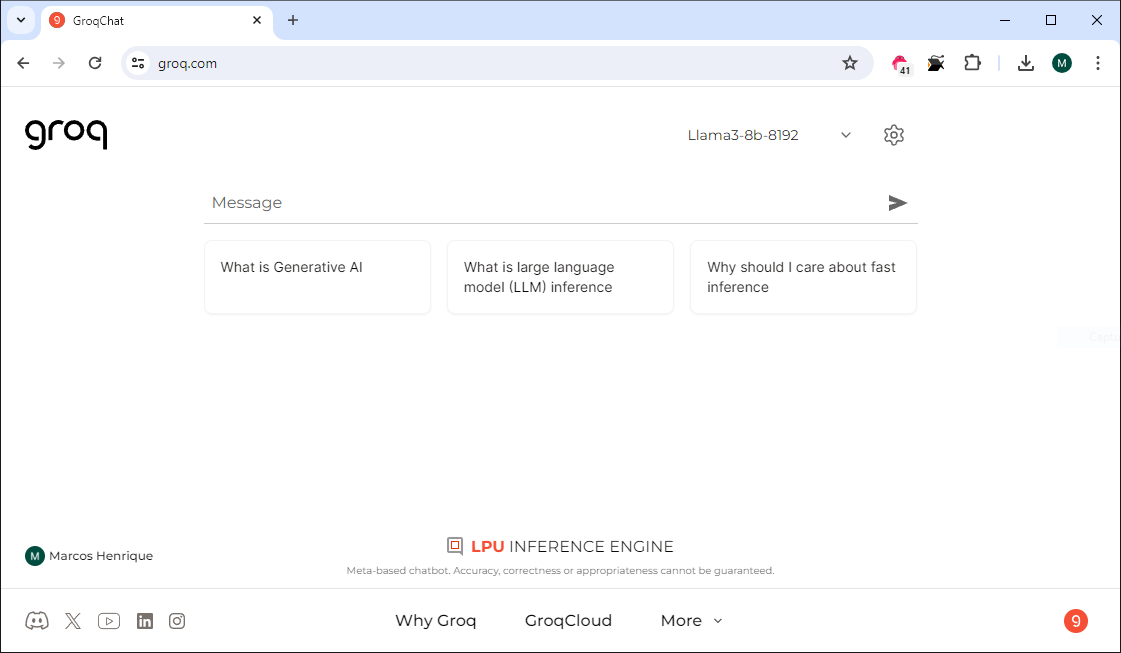1121x653 pixels.
Task: Expand the More footer menu
Action: 691,621
